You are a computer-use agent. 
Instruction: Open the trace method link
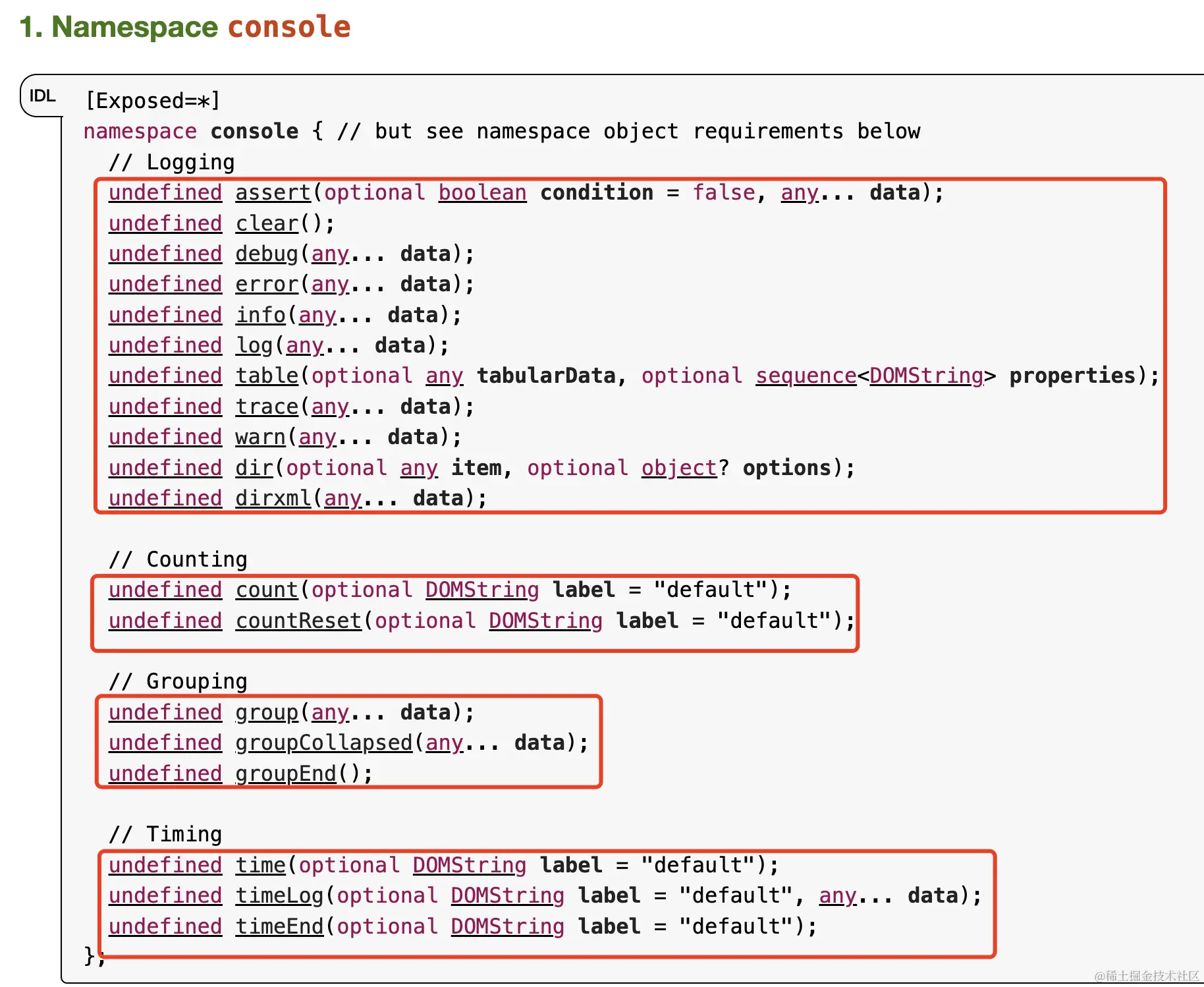click(267, 407)
